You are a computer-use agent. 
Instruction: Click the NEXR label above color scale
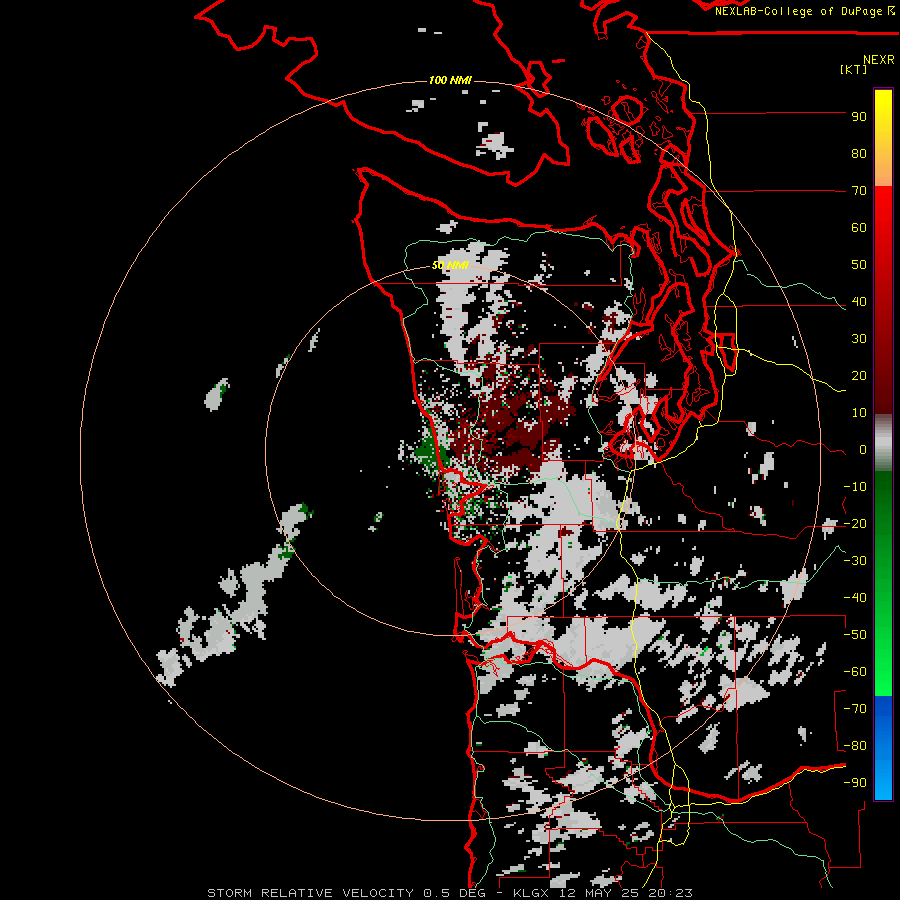879,60
